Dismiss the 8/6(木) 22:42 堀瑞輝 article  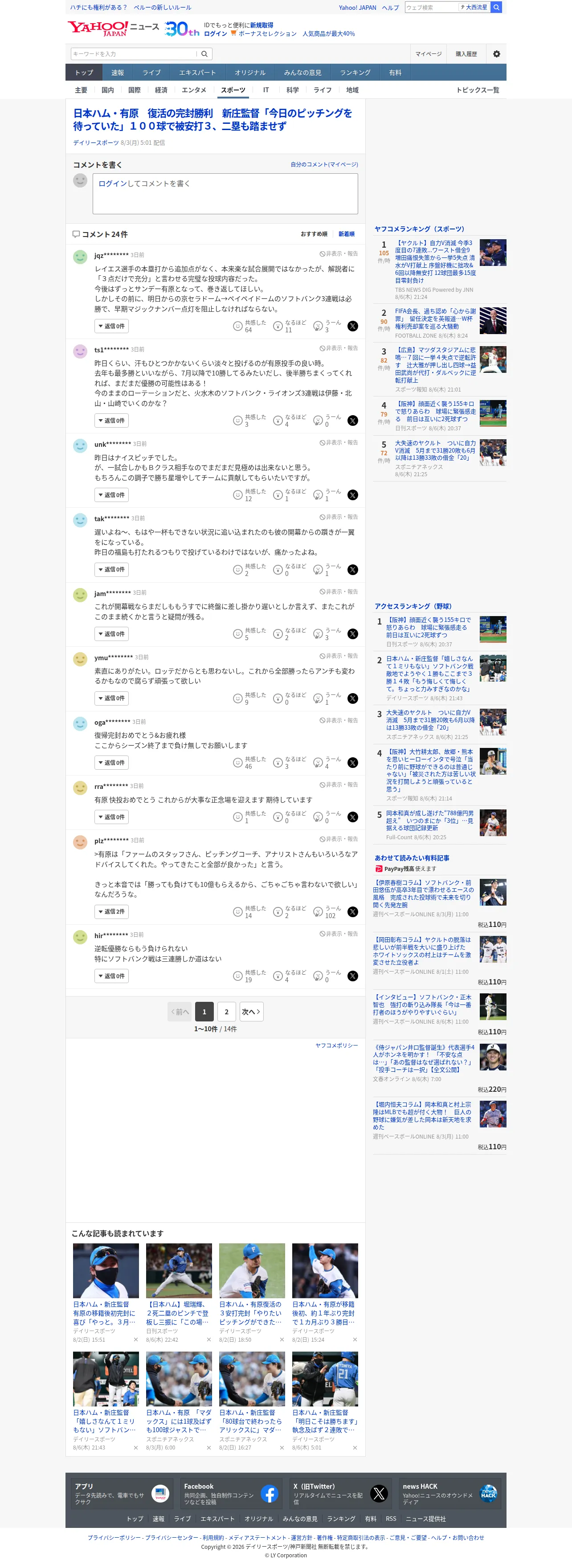[209, 1339]
